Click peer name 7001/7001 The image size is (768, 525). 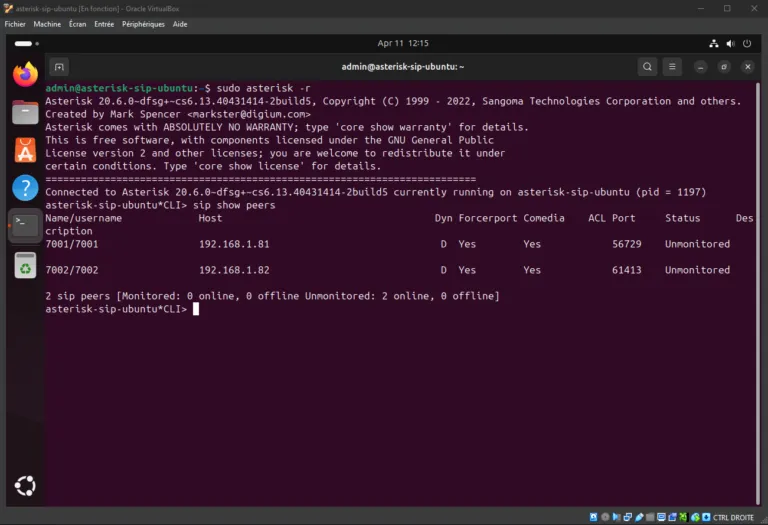pos(72,244)
